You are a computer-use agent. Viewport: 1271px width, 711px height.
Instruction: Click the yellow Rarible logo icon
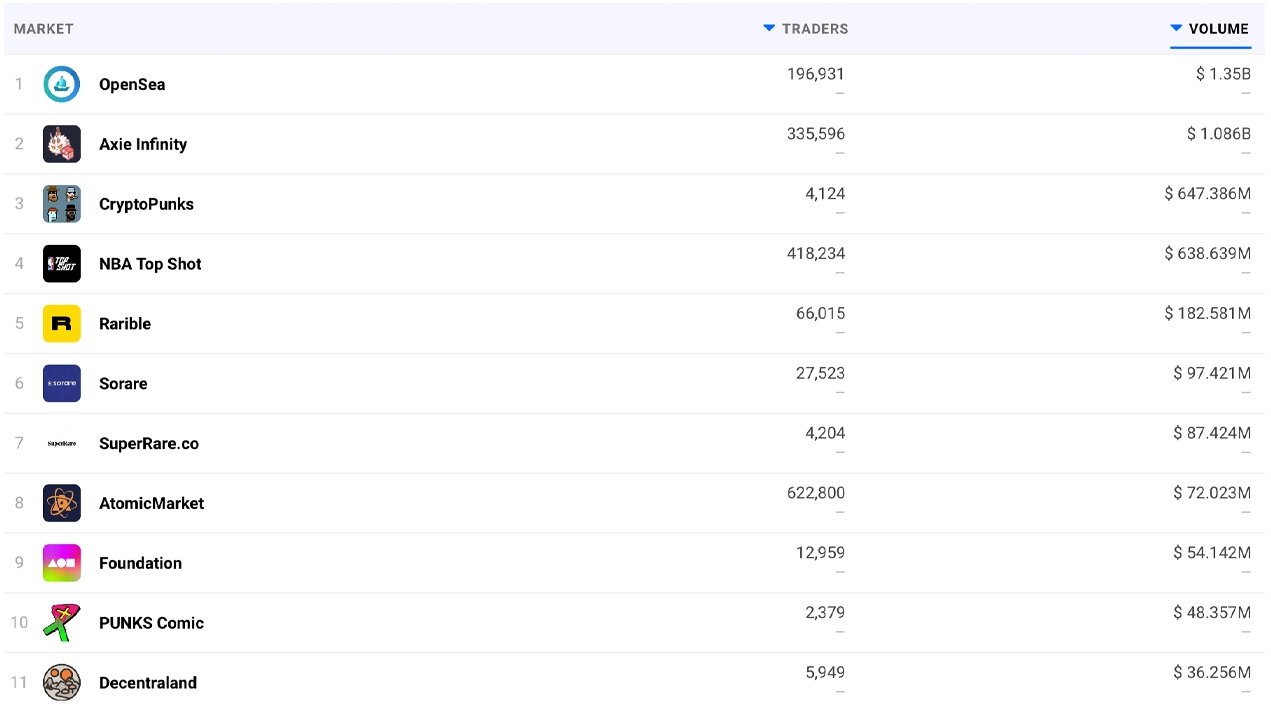(62, 324)
